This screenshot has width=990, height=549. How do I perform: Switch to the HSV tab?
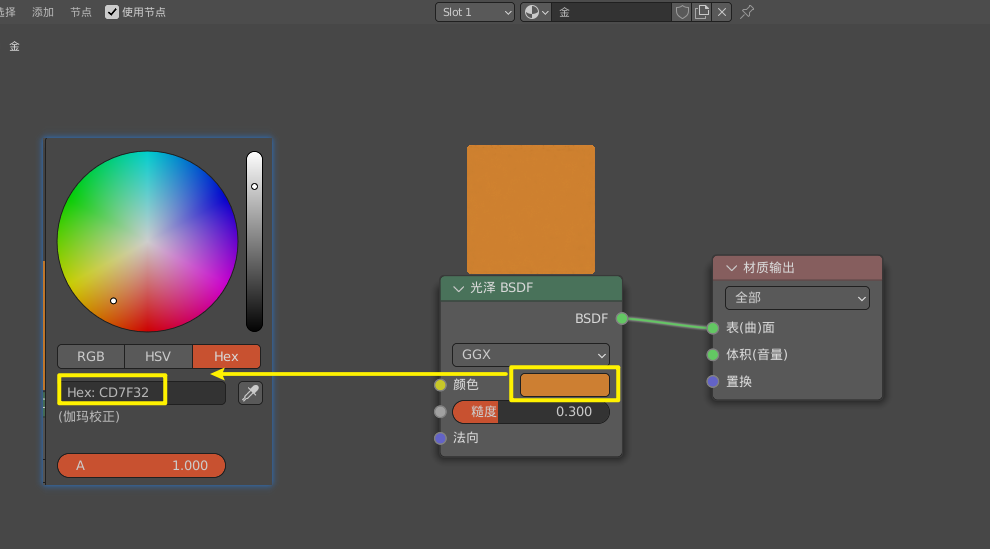(158, 356)
